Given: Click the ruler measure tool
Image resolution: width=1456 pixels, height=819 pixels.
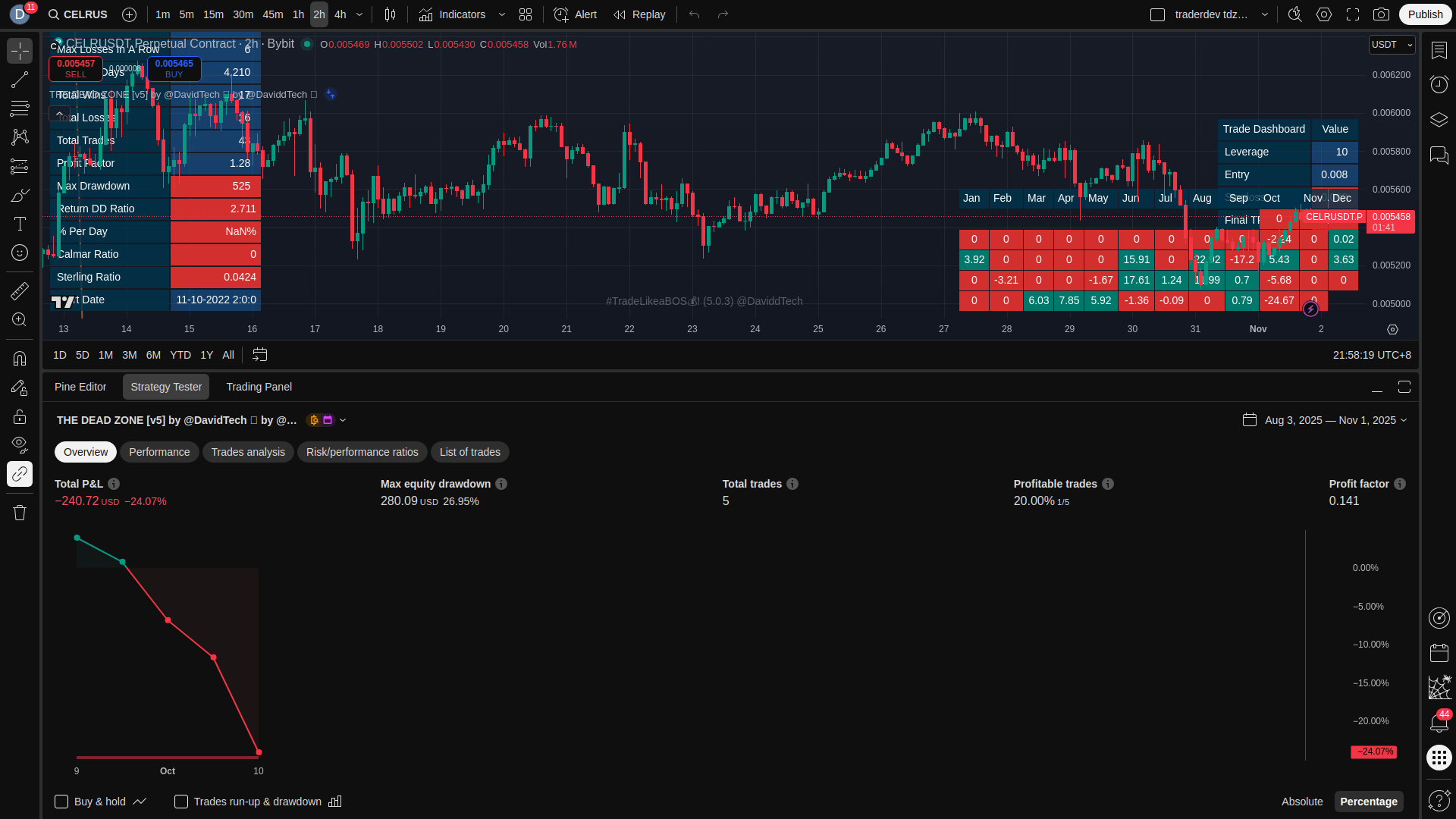Looking at the screenshot, I should 20,291.
